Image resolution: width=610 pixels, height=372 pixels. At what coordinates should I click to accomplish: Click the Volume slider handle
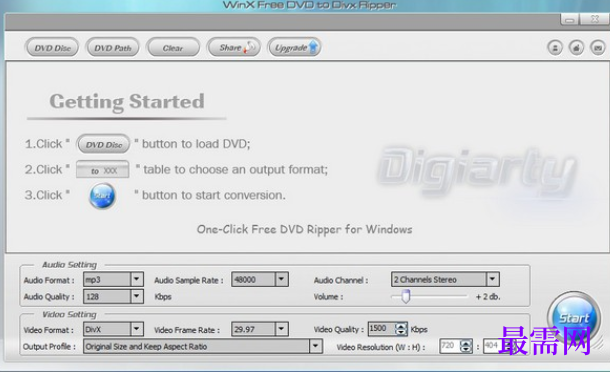pyautogui.click(x=405, y=296)
